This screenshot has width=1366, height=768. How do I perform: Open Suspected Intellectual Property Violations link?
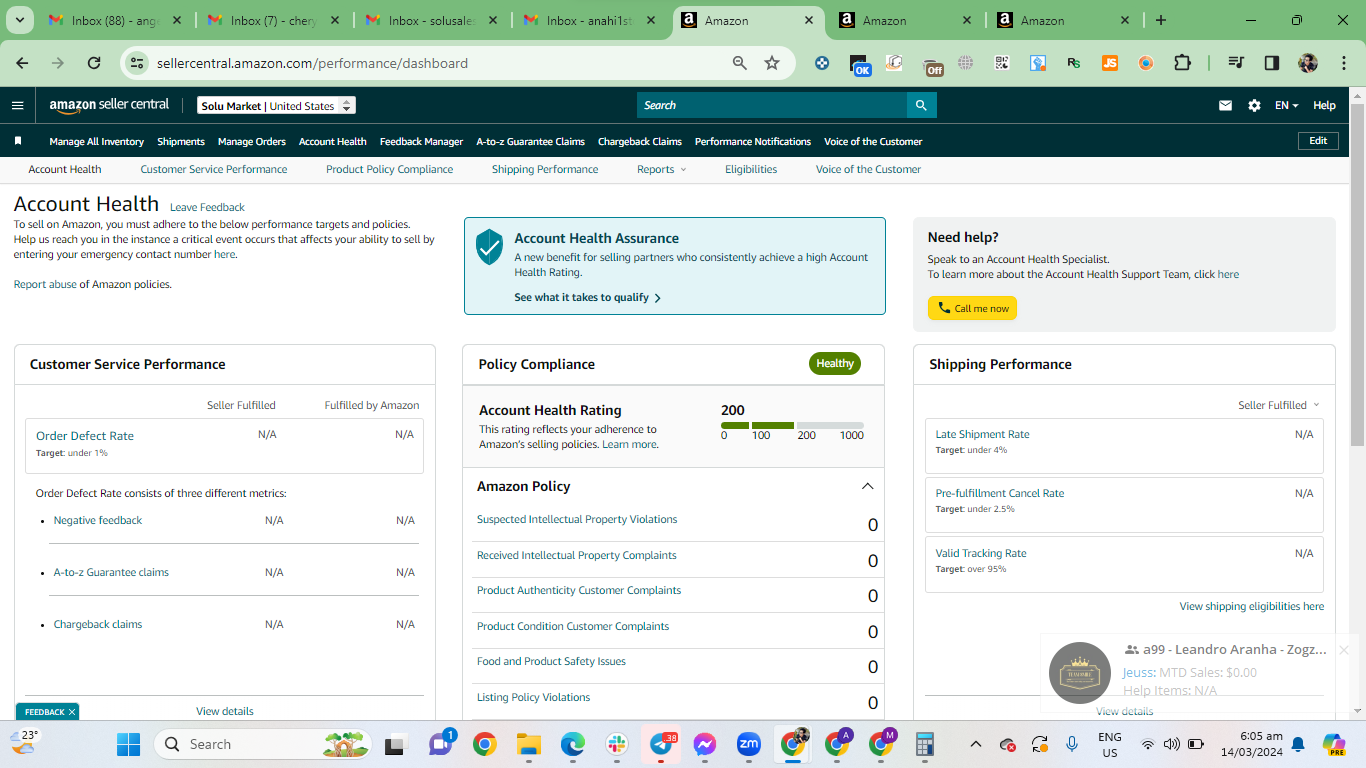point(577,519)
